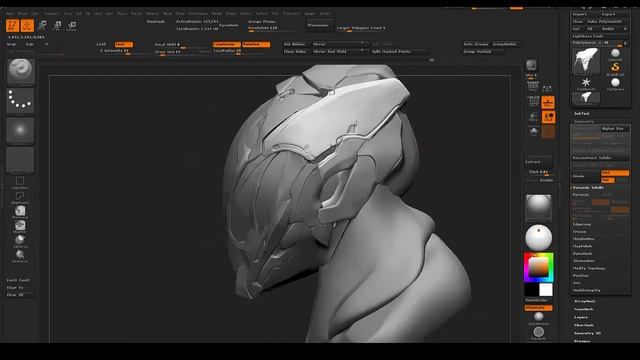Open the stroke type dots thumbnail

tap(20, 100)
